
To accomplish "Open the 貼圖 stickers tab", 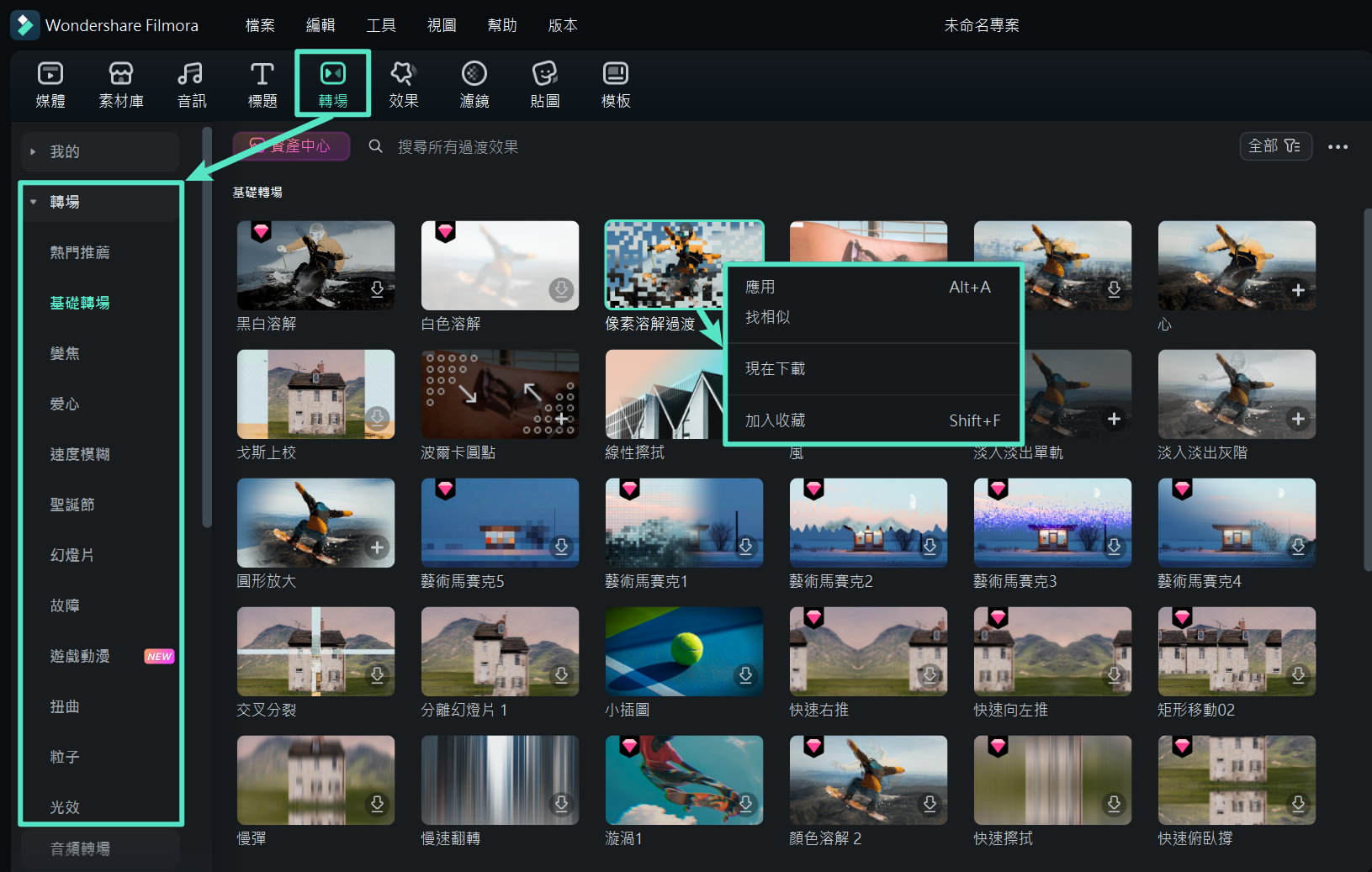I will click(x=545, y=85).
